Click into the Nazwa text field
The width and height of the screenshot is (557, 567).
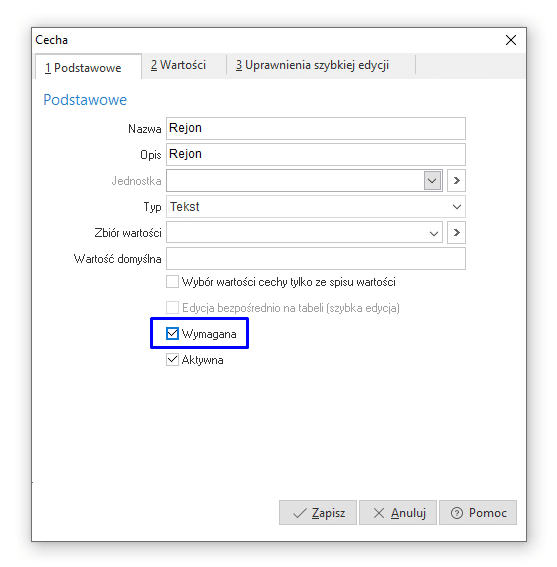316,128
